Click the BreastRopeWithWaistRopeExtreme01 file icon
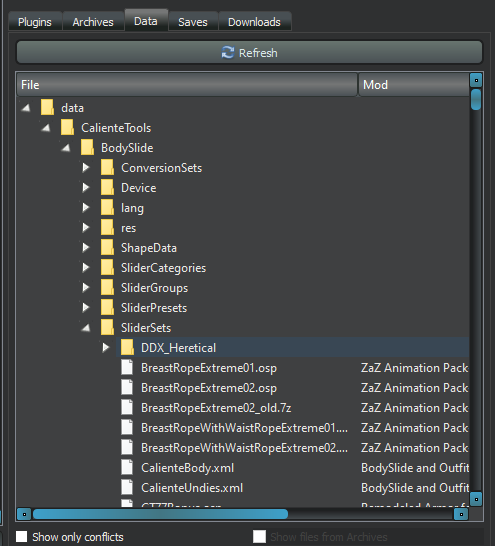Screen dimensions: 495x546 127,427
